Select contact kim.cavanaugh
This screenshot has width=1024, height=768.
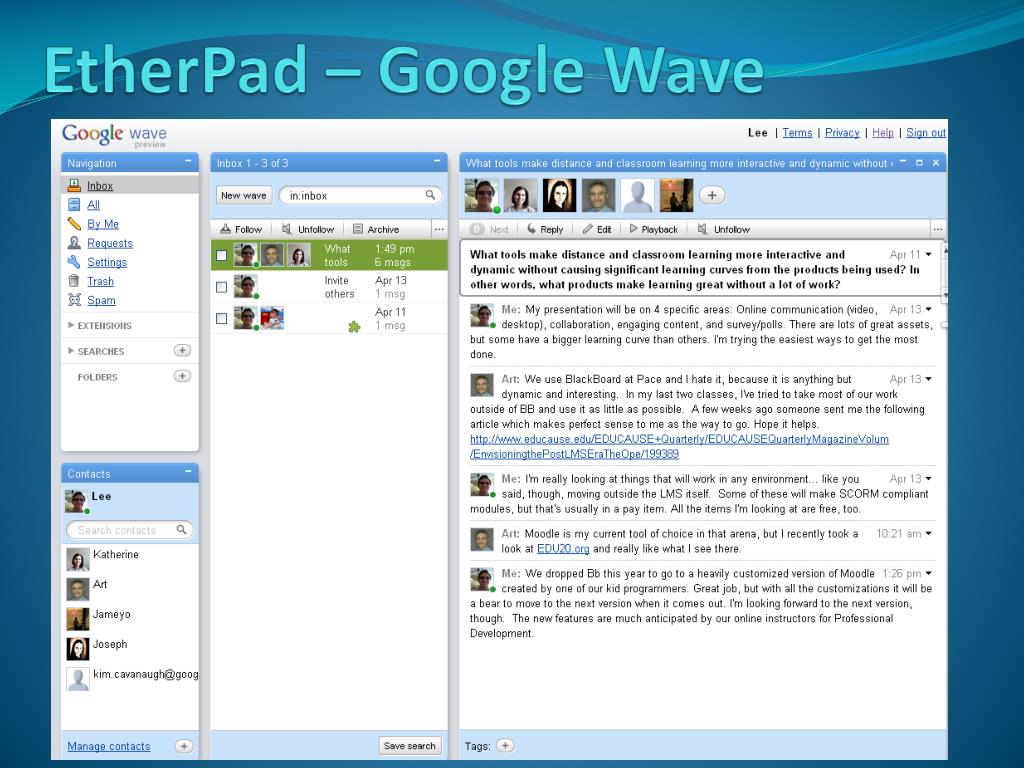coord(132,679)
